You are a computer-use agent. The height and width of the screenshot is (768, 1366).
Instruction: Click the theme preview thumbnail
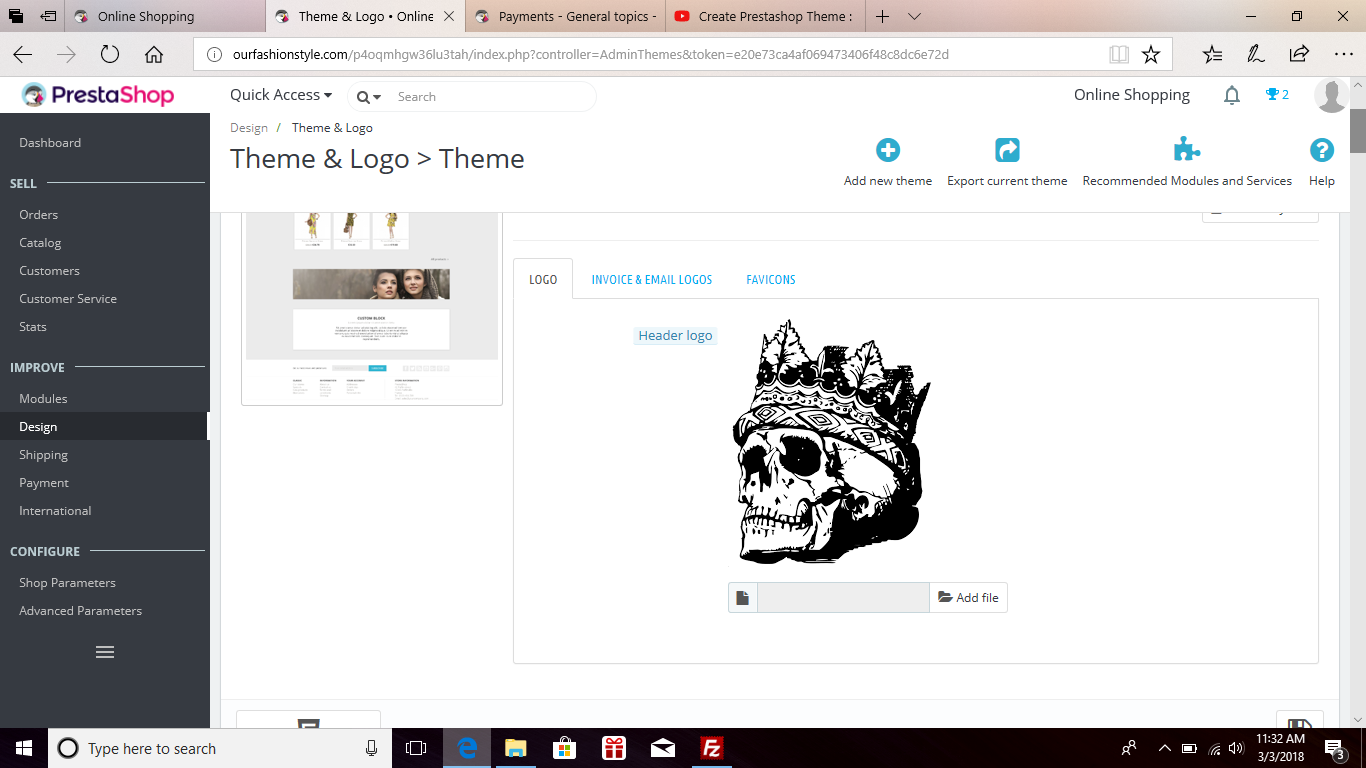click(372, 308)
